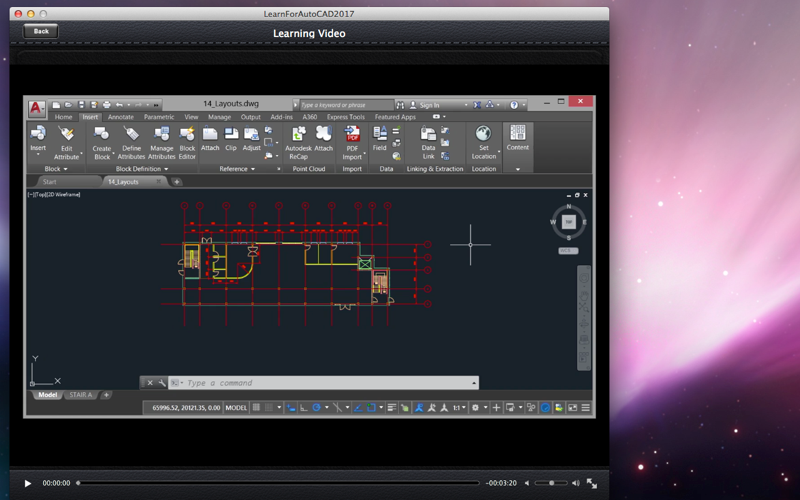
Task: Toggle MODEL space button in status bar
Action: [x=236, y=408]
